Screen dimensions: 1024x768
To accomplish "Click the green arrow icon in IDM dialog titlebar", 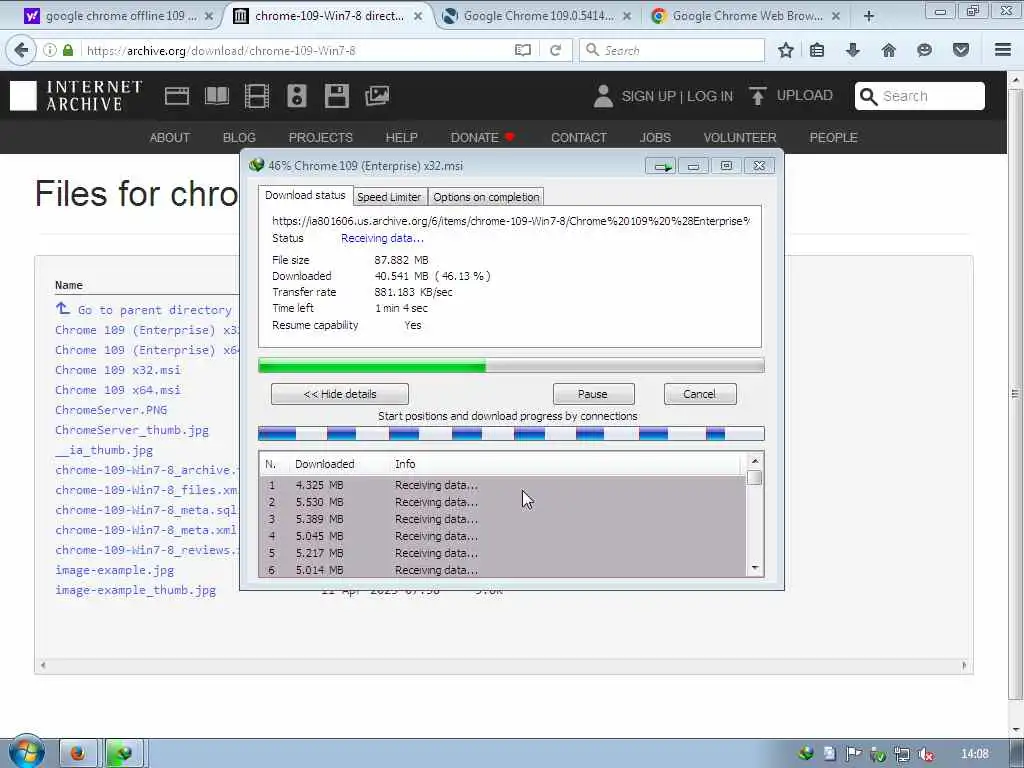I will pos(661,167).
